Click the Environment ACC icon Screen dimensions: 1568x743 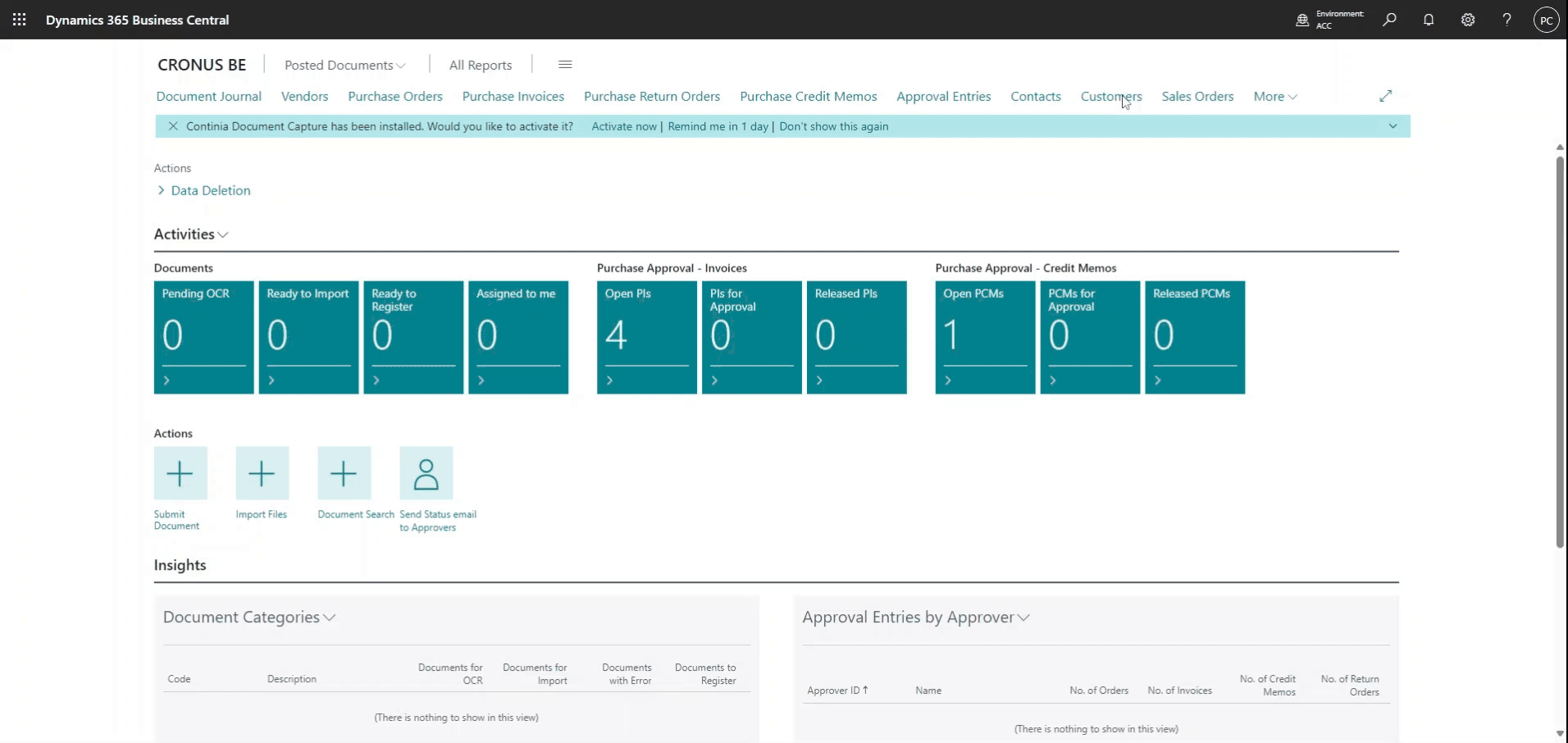coord(1302,20)
